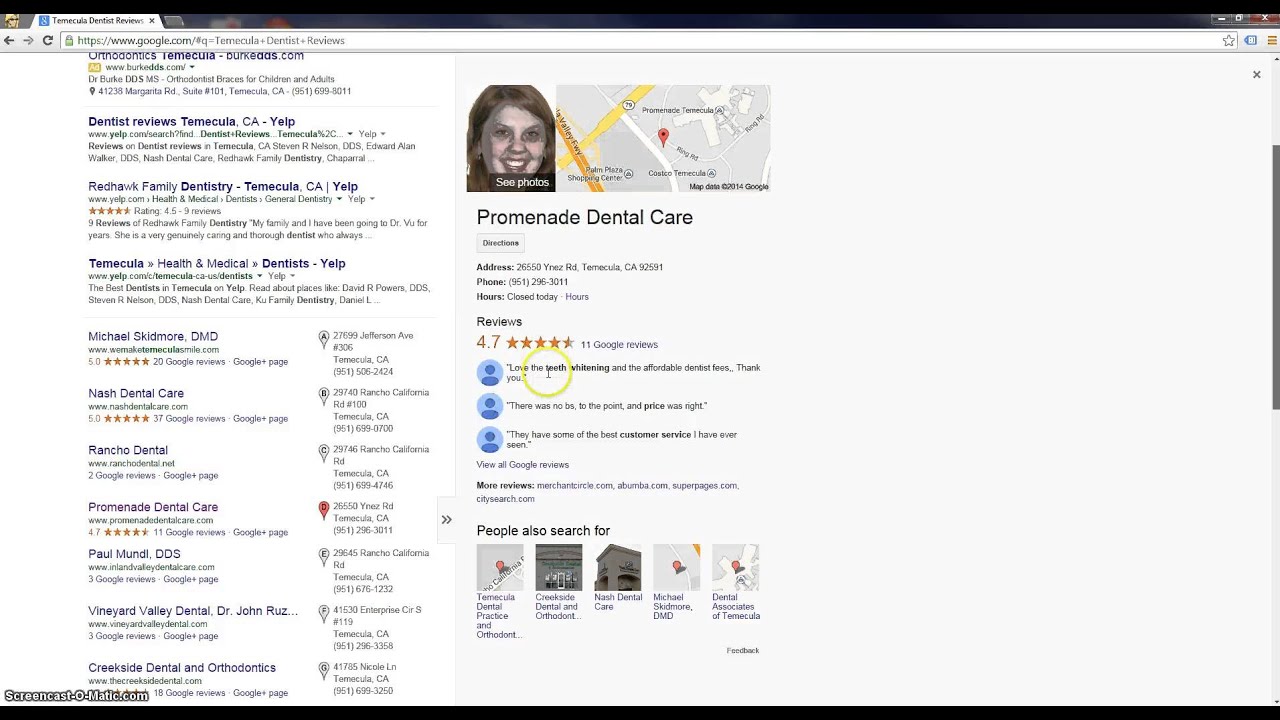
Task: Click the See photos thumbnail
Action: pyautogui.click(x=510, y=138)
